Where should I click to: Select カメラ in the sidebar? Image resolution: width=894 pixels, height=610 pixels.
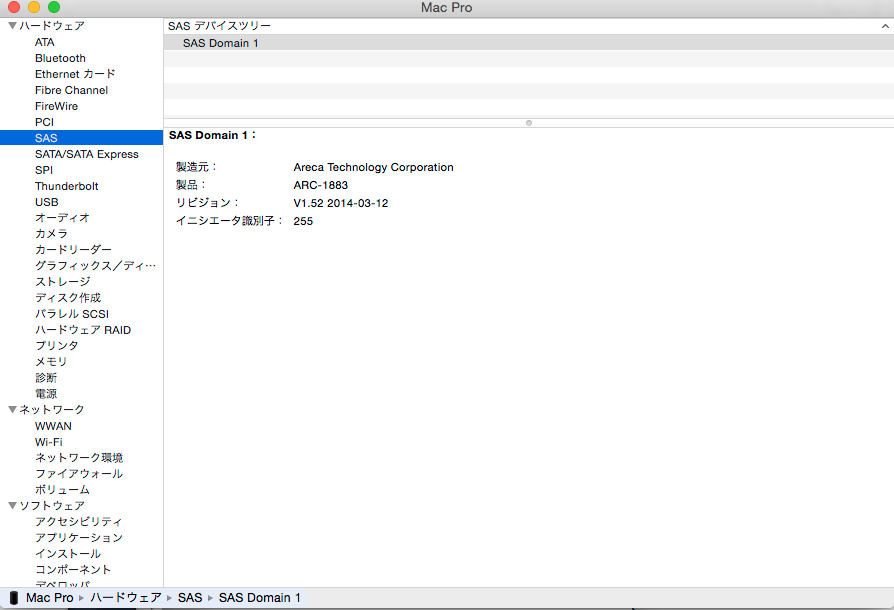click(x=51, y=234)
